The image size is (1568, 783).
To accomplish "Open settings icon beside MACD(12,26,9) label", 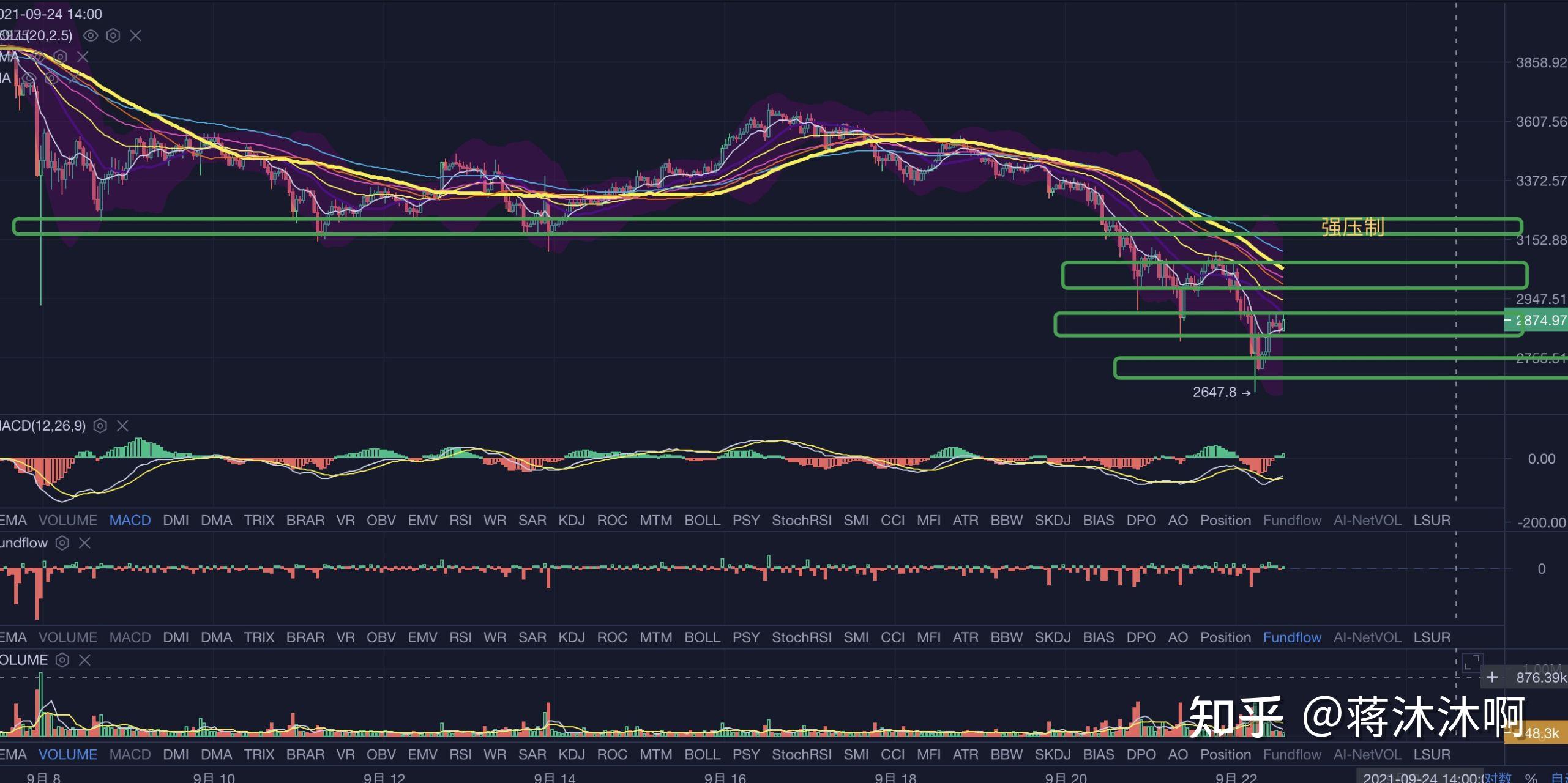I will pyautogui.click(x=100, y=426).
